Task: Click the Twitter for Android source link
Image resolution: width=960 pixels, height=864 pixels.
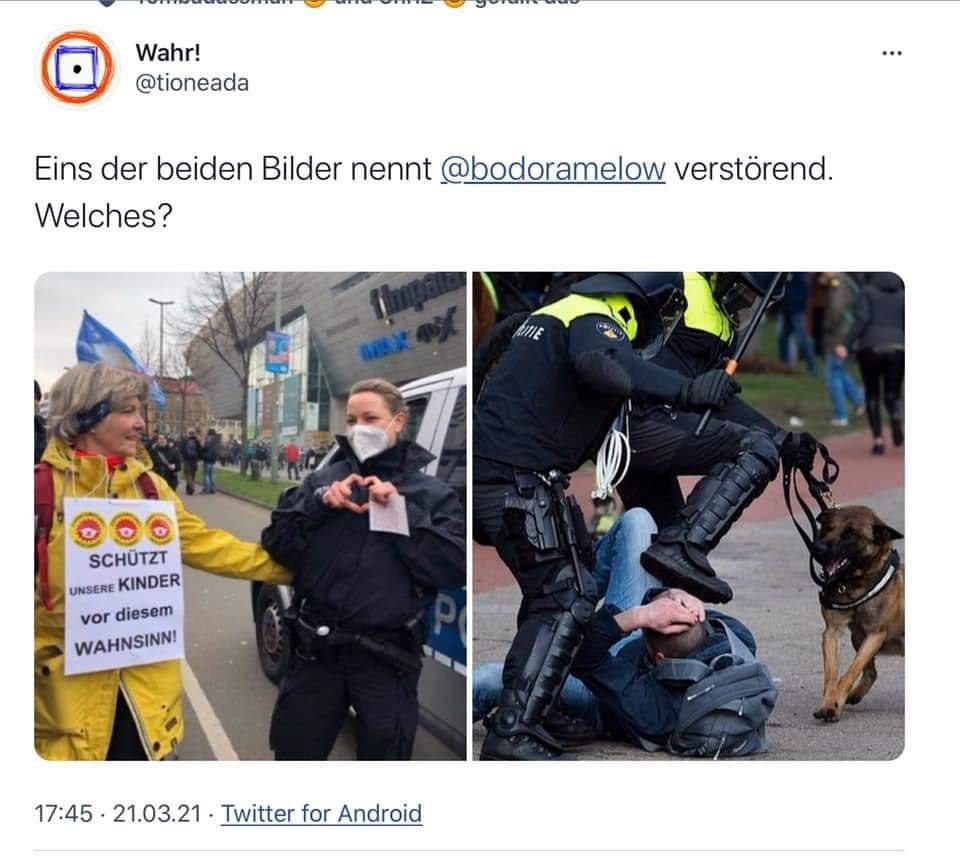Action: coord(321,814)
